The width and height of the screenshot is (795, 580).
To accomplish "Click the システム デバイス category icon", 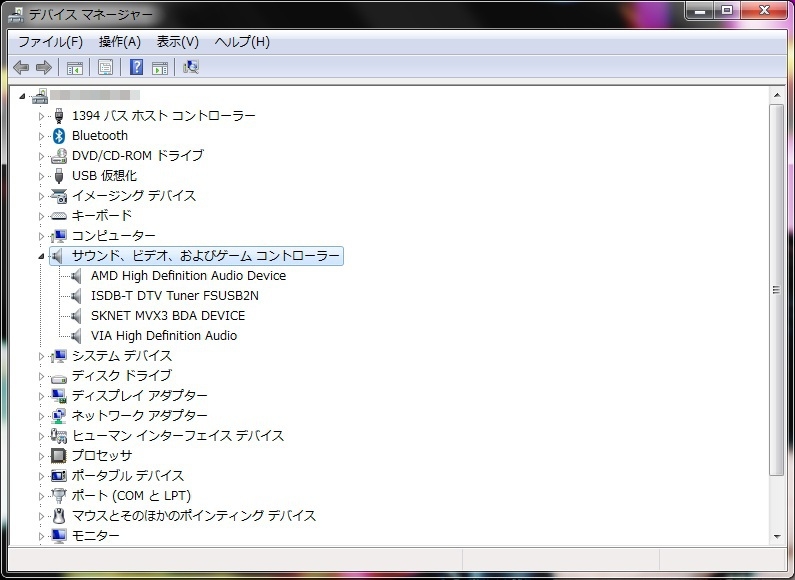I will click(59, 356).
